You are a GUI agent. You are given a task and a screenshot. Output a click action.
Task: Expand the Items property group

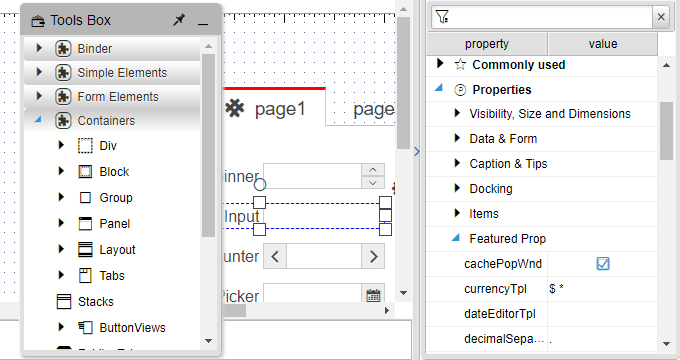tap(457, 213)
